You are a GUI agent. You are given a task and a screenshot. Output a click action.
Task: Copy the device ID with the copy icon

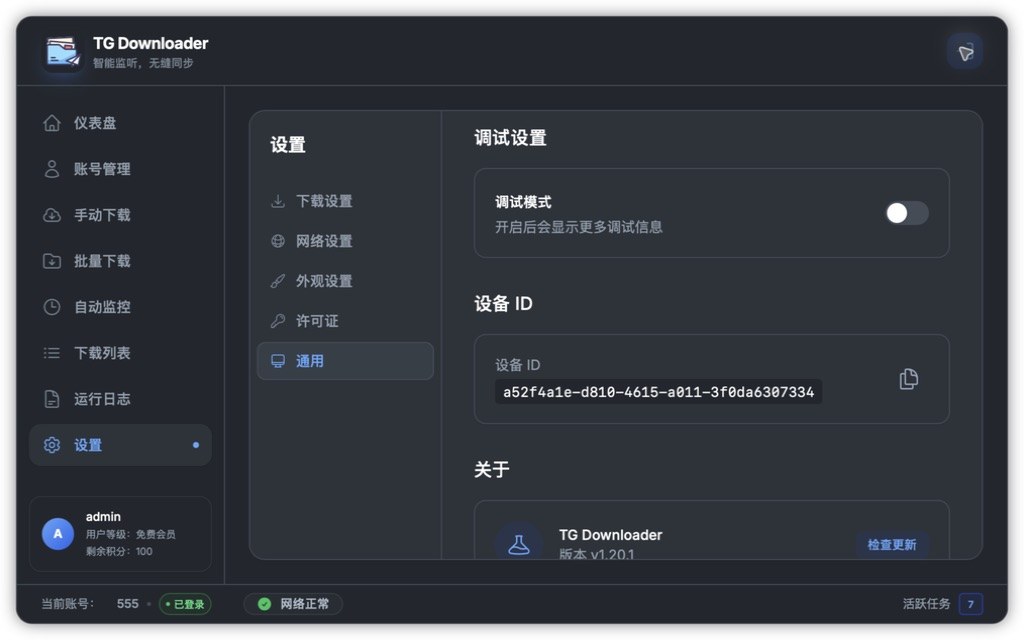908,379
